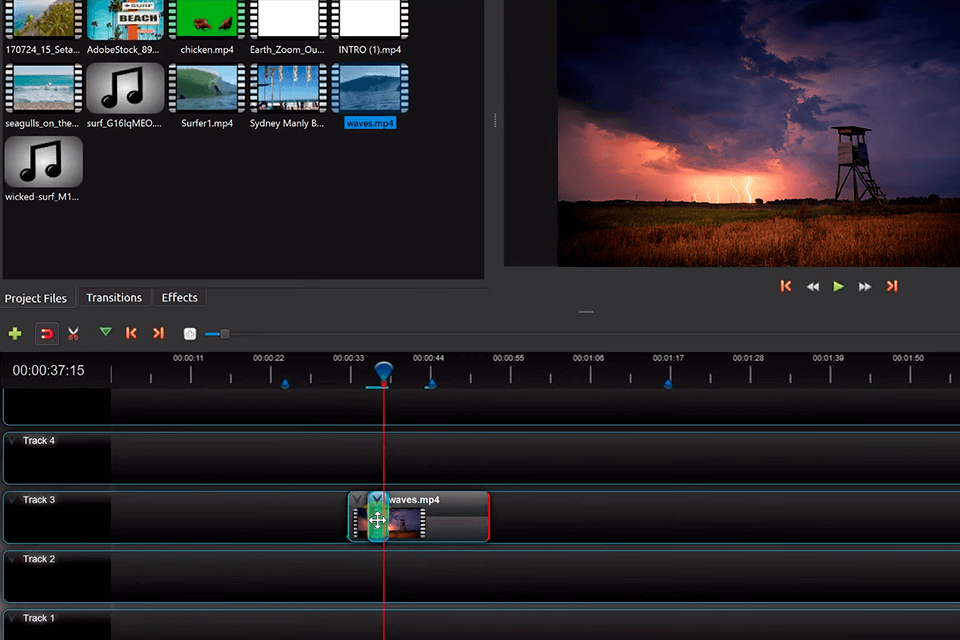Jump to next marker in timeline toolbar

159,333
